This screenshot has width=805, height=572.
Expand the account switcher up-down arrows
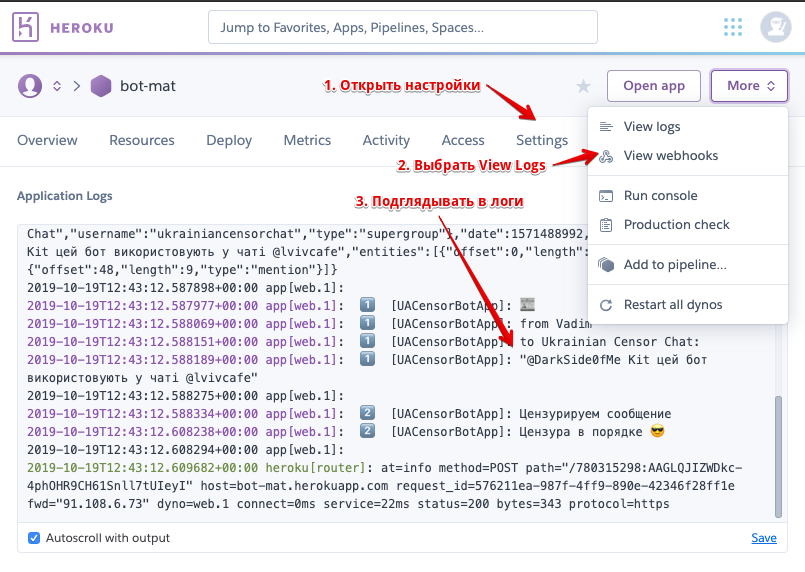pyautogui.click(x=57, y=86)
